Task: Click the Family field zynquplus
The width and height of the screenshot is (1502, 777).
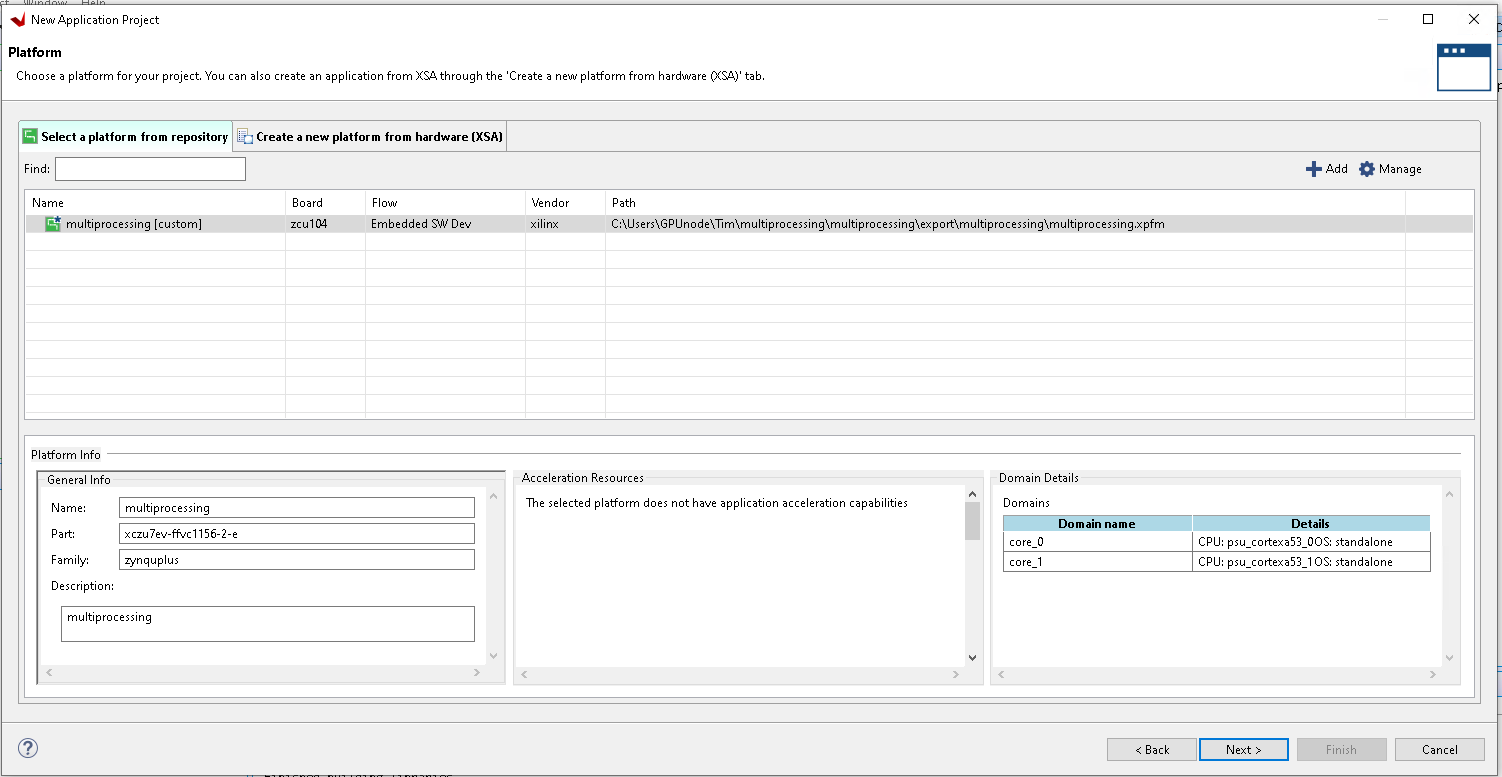Action: (x=296, y=560)
